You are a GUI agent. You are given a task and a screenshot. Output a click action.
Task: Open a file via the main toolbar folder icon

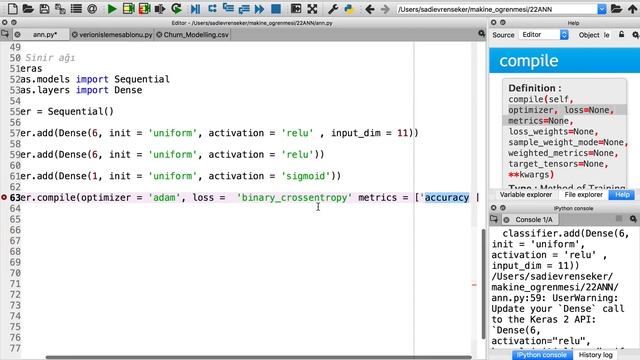pos(28,9)
